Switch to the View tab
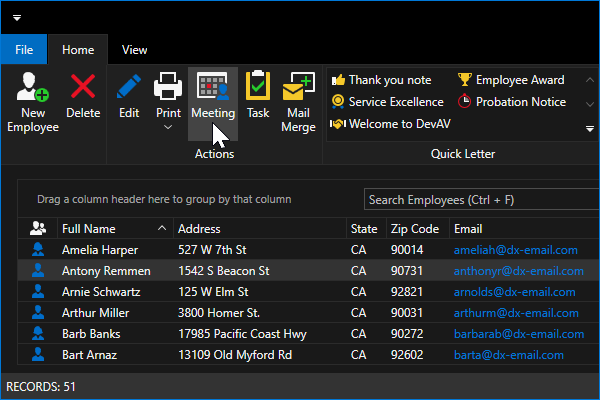This screenshot has height=400, width=600. coord(134,49)
